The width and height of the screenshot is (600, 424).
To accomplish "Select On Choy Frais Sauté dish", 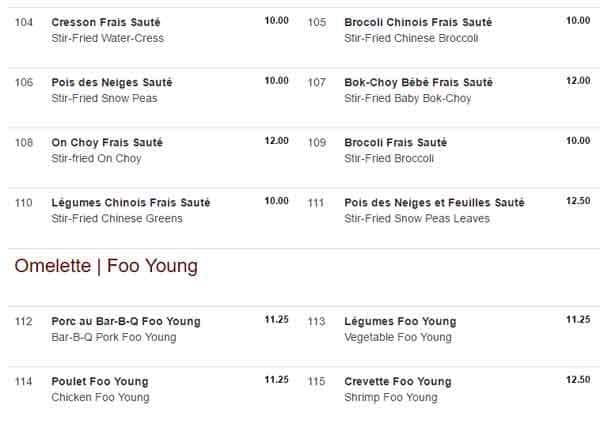I will [x=107, y=142].
